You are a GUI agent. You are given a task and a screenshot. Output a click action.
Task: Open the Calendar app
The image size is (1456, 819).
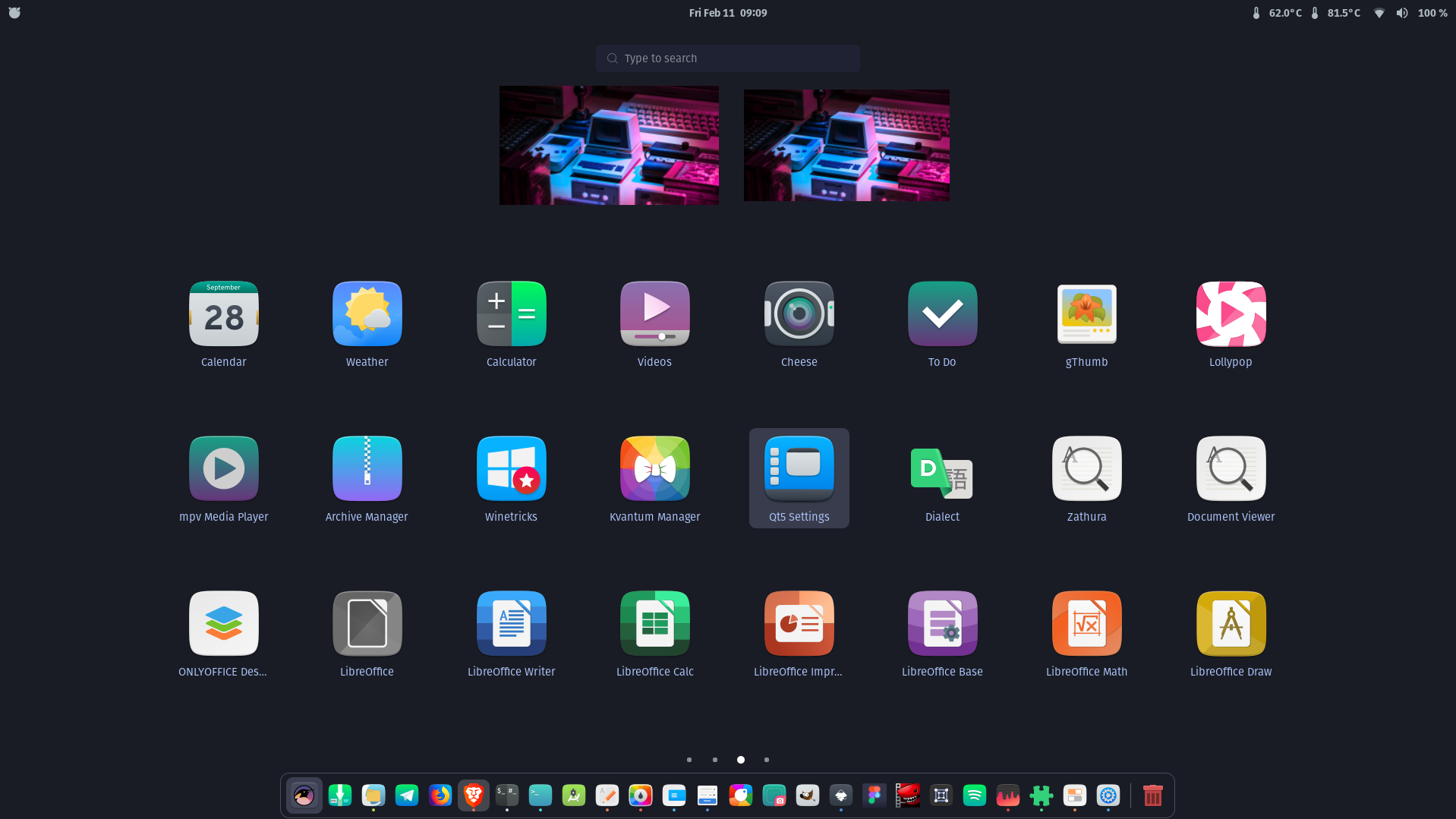[223, 313]
